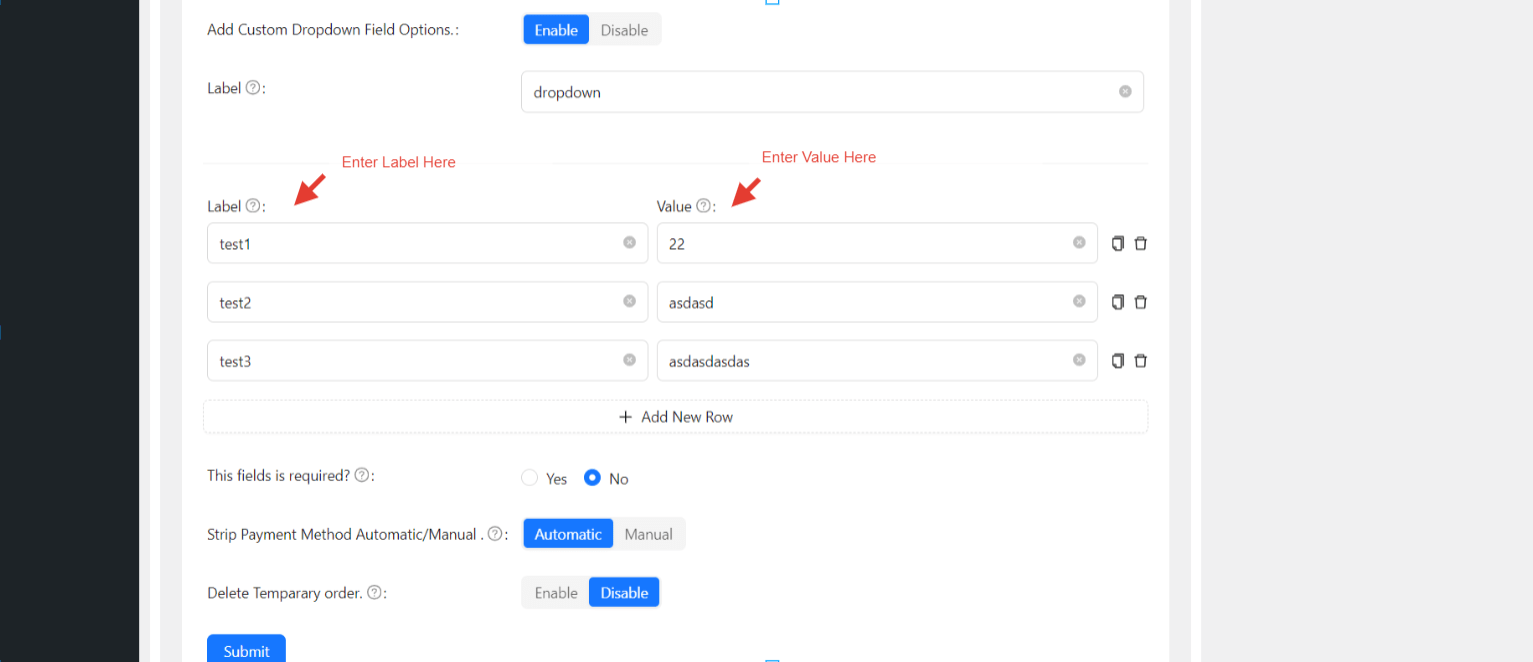The image size is (1533, 662).
Task: Submit the settings form
Action: point(246,650)
